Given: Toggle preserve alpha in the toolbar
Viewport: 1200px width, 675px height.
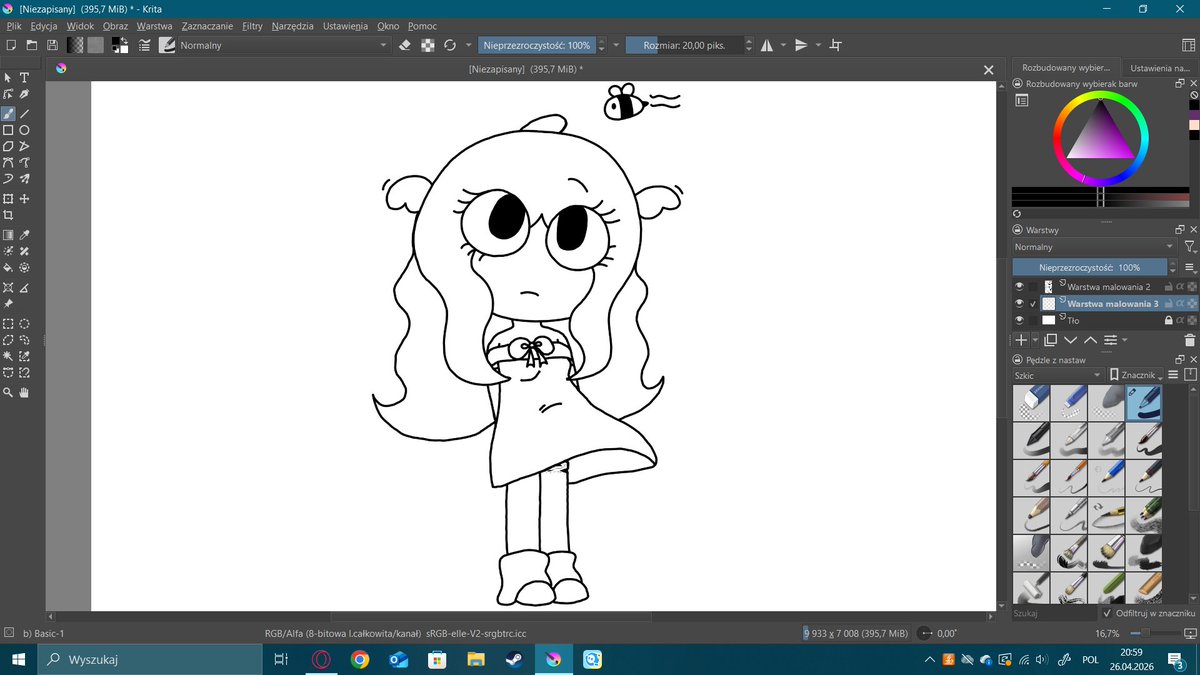Looking at the screenshot, I should [x=428, y=45].
